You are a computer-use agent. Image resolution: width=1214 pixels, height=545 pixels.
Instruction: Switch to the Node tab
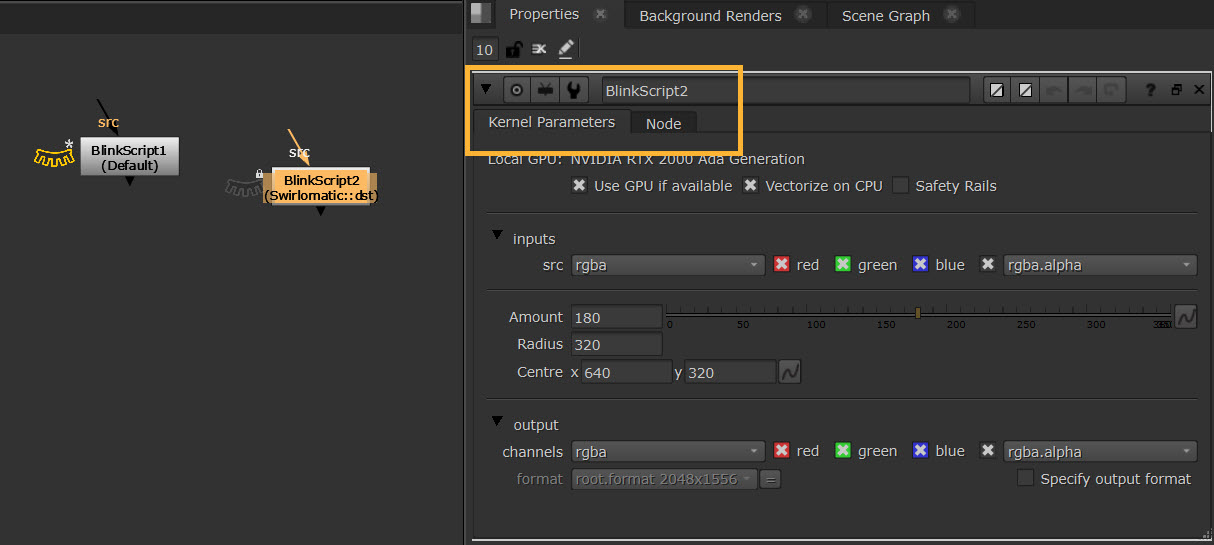click(663, 124)
